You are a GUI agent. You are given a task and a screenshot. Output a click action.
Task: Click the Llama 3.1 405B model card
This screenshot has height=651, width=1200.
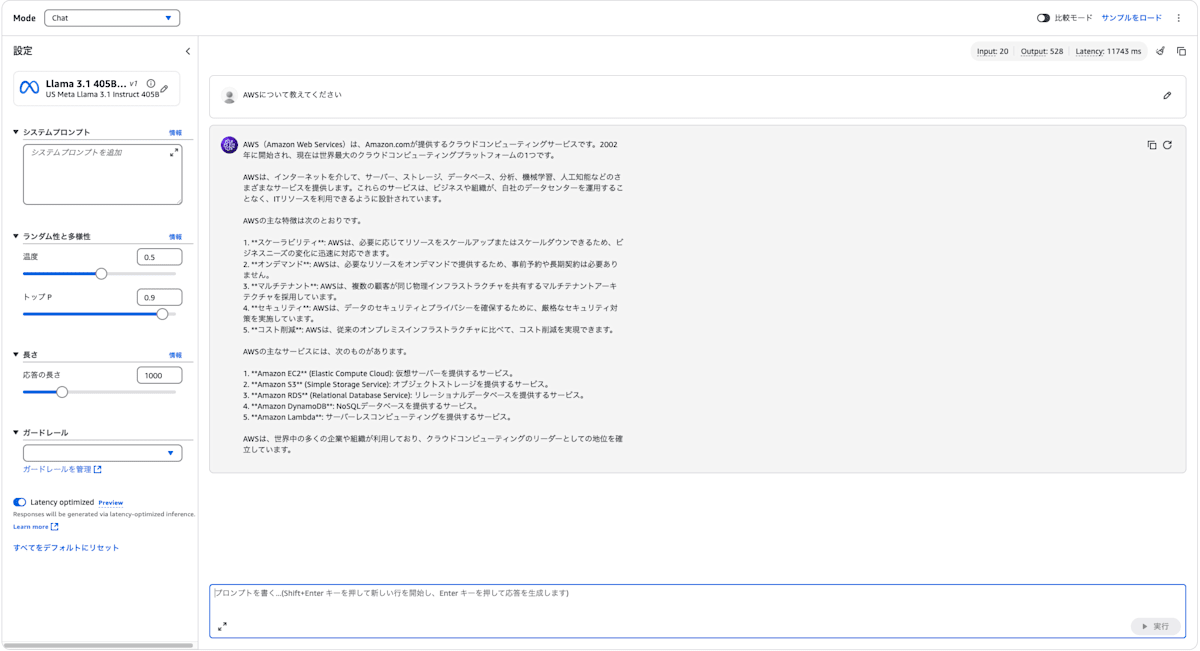point(97,89)
